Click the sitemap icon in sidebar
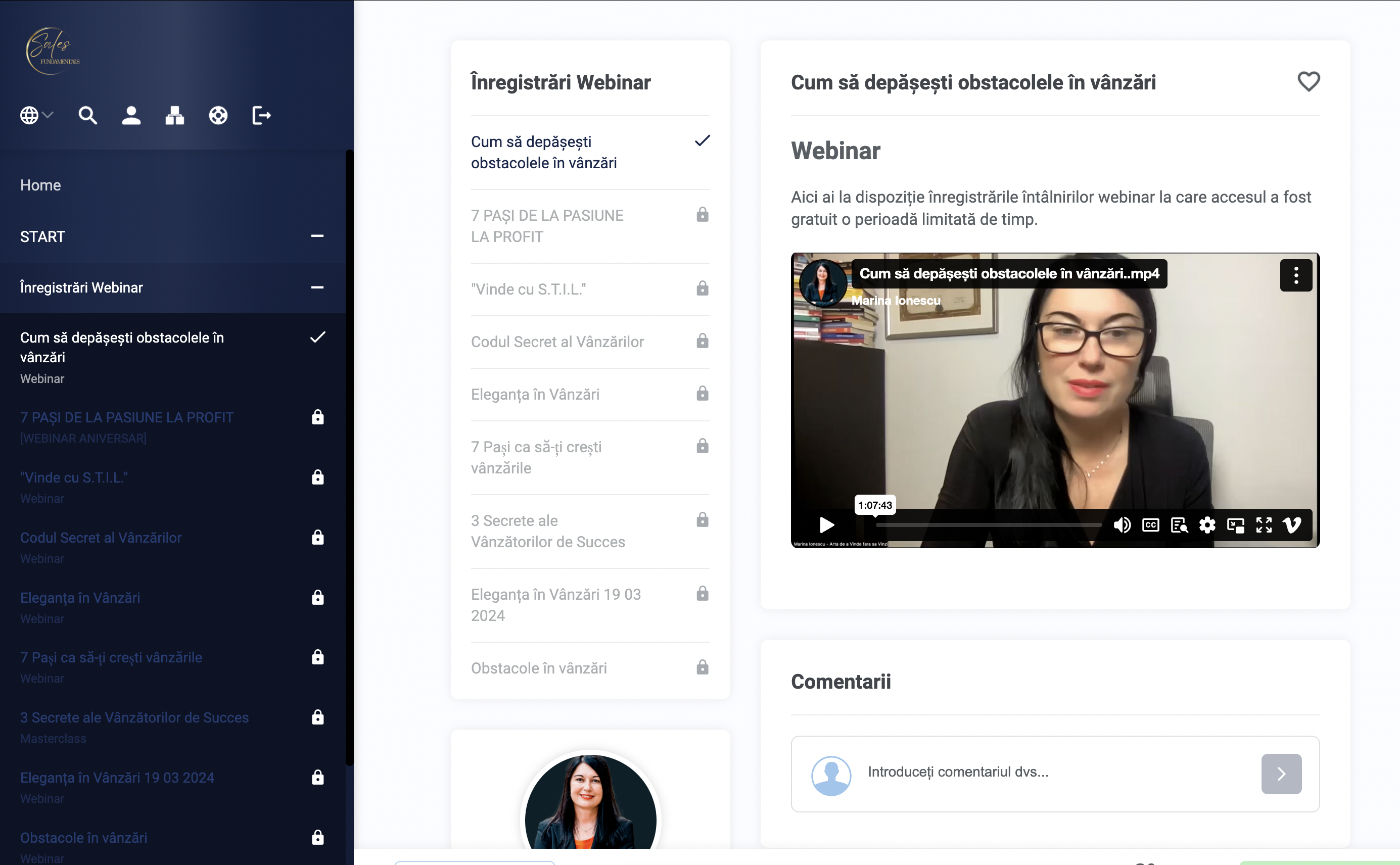Viewport: 1400px width, 865px height. point(174,116)
